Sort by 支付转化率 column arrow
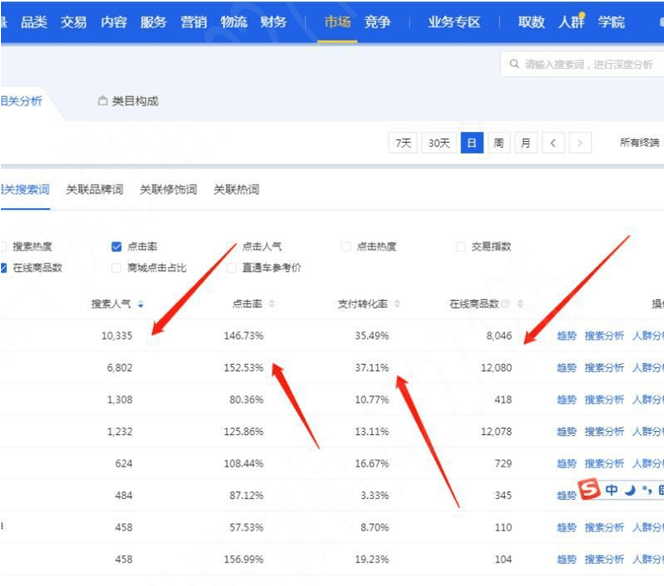Viewport: 664px width, 586px height. point(397,304)
